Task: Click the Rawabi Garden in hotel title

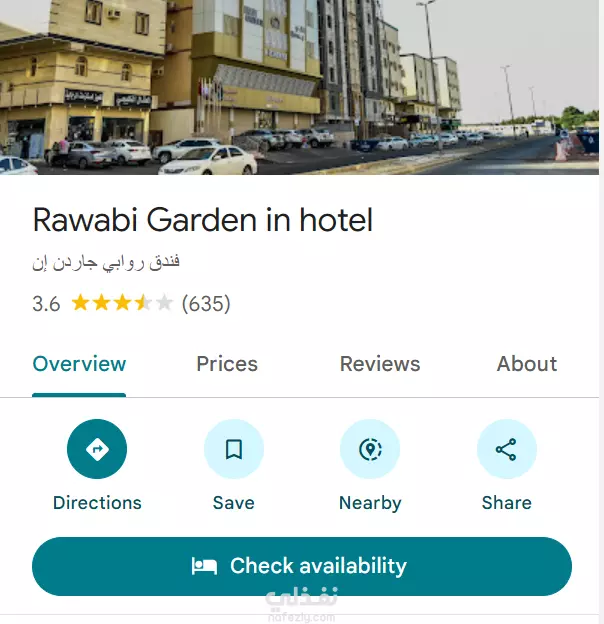Action: (x=203, y=220)
